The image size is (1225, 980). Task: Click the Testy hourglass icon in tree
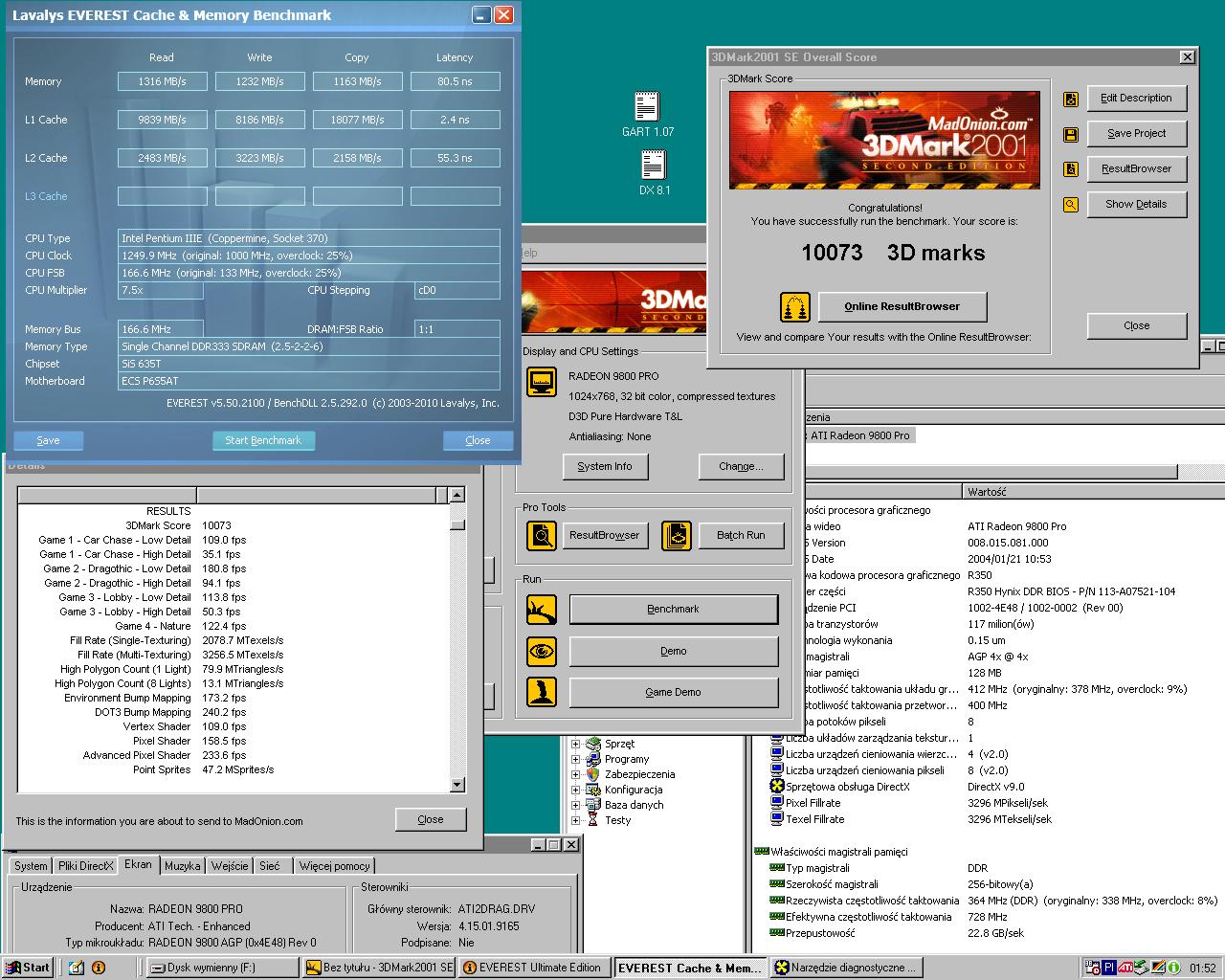[593, 820]
